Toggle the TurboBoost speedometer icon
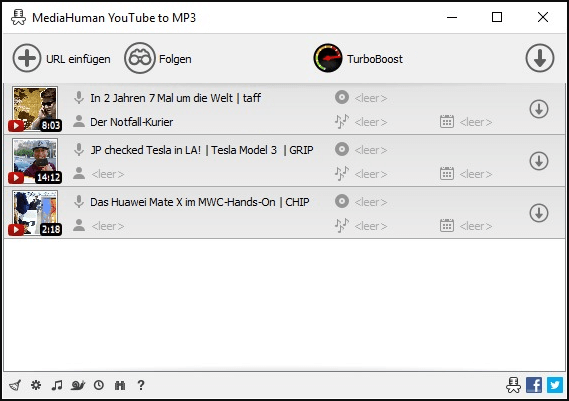The height and width of the screenshot is (401, 569). (328, 58)
